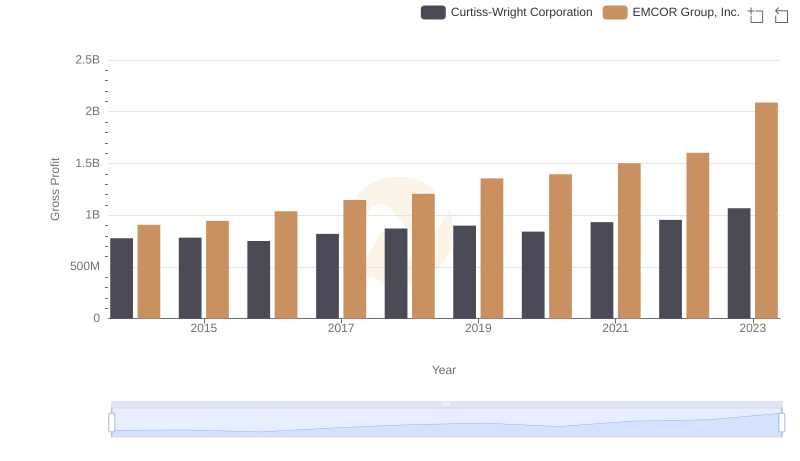Toggle Curtiss-Wright Corporation legend swatch
Screen dimensions: 800x461
(x=433, y=12)
